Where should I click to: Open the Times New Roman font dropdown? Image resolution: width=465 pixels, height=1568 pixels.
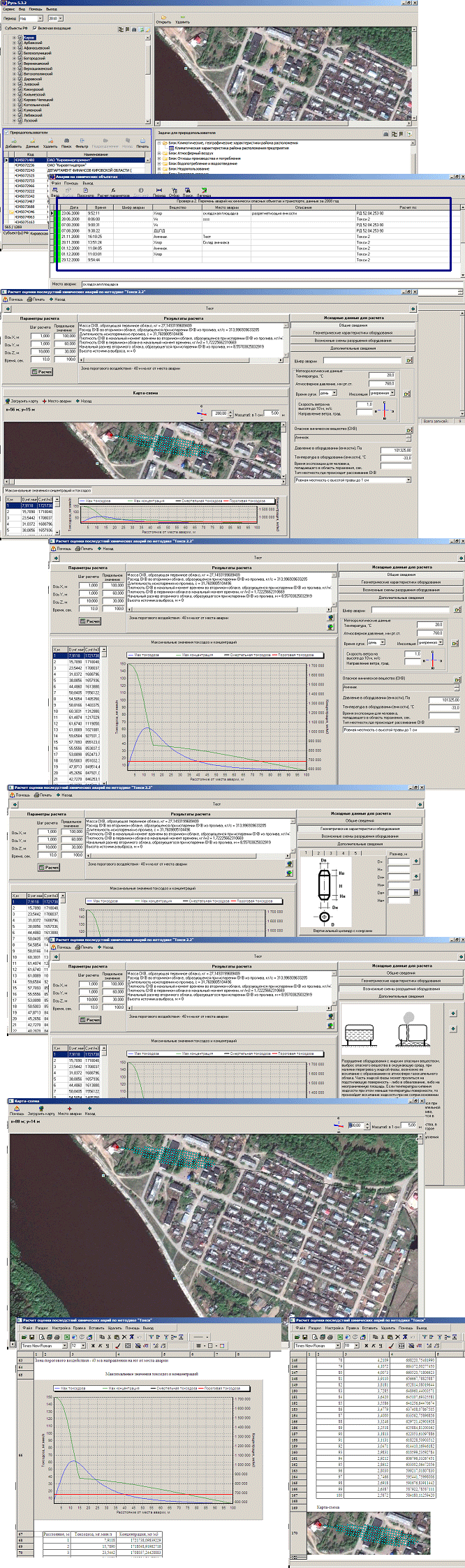tap(64, 1345)
